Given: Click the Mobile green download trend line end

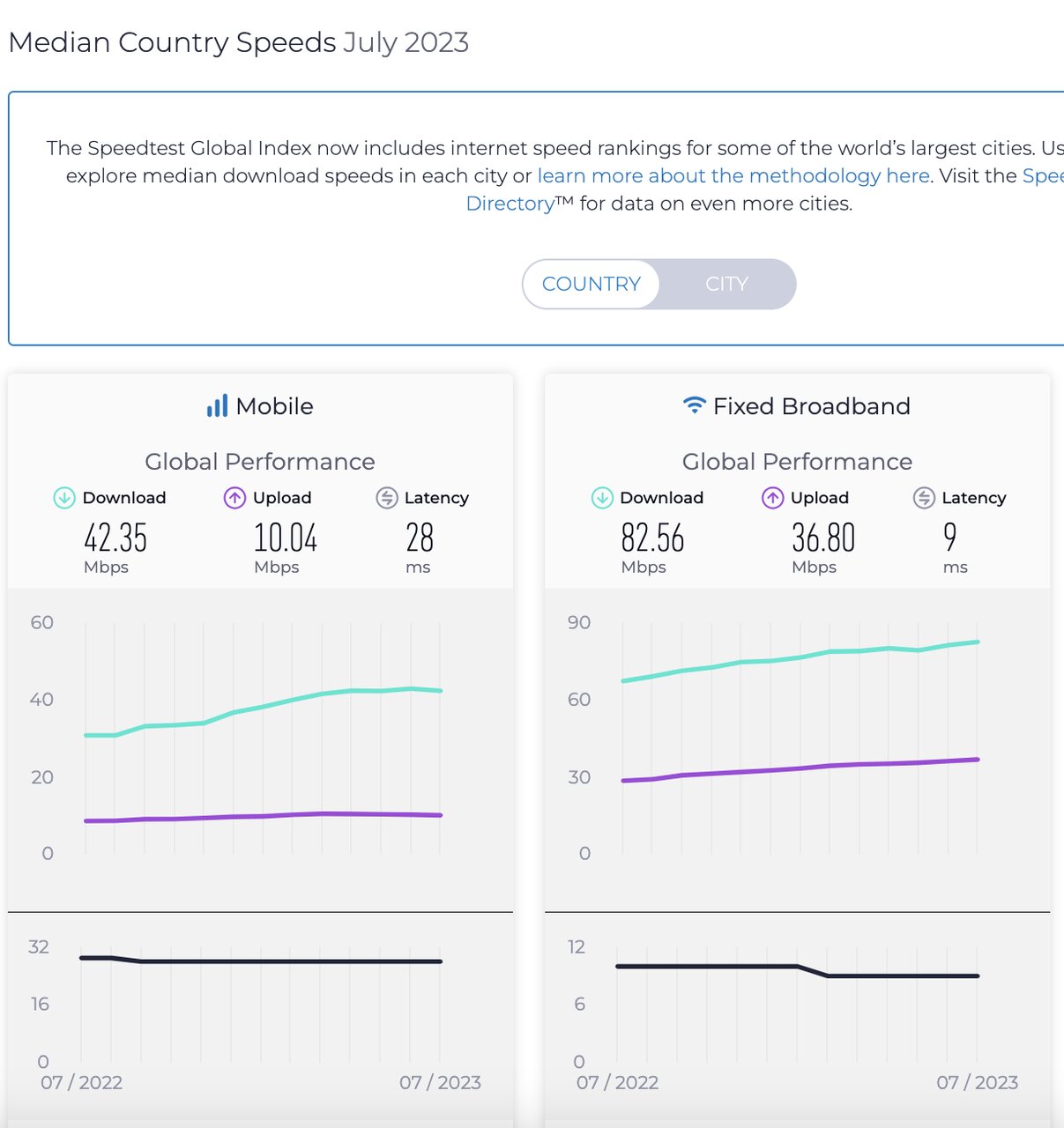Looking at the screenshot, I should [x=440, y=691].
